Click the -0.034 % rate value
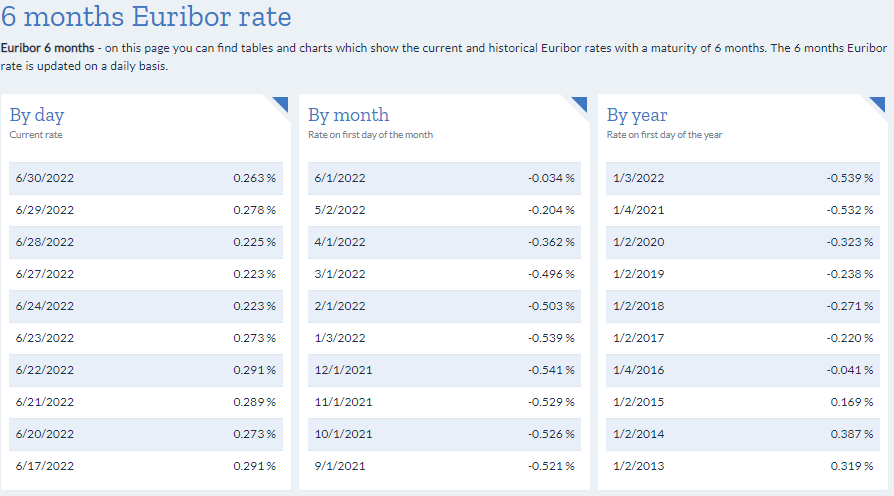Image resolution: width=894 pixels, height=496 pixels. pos(551,178)
